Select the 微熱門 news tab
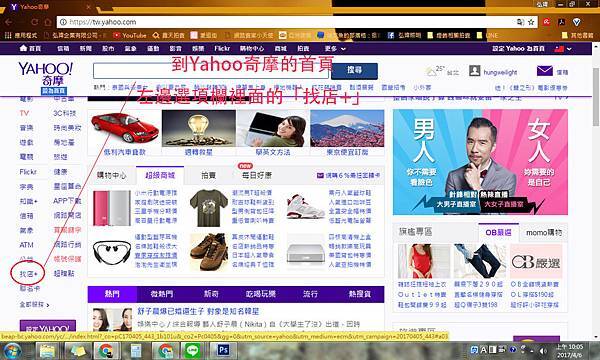Screen dimensions: 600x360 click(x=162, y=294)
